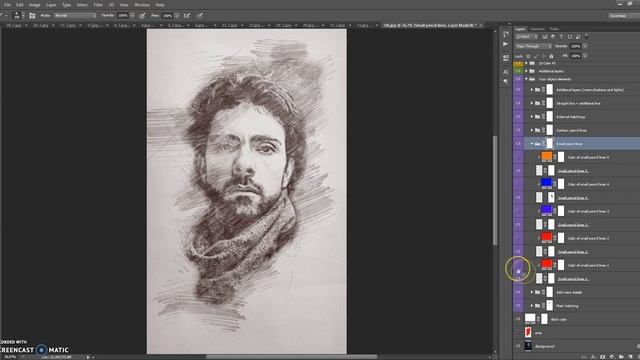Create new layer icon at panel bottom

point(630,357)
